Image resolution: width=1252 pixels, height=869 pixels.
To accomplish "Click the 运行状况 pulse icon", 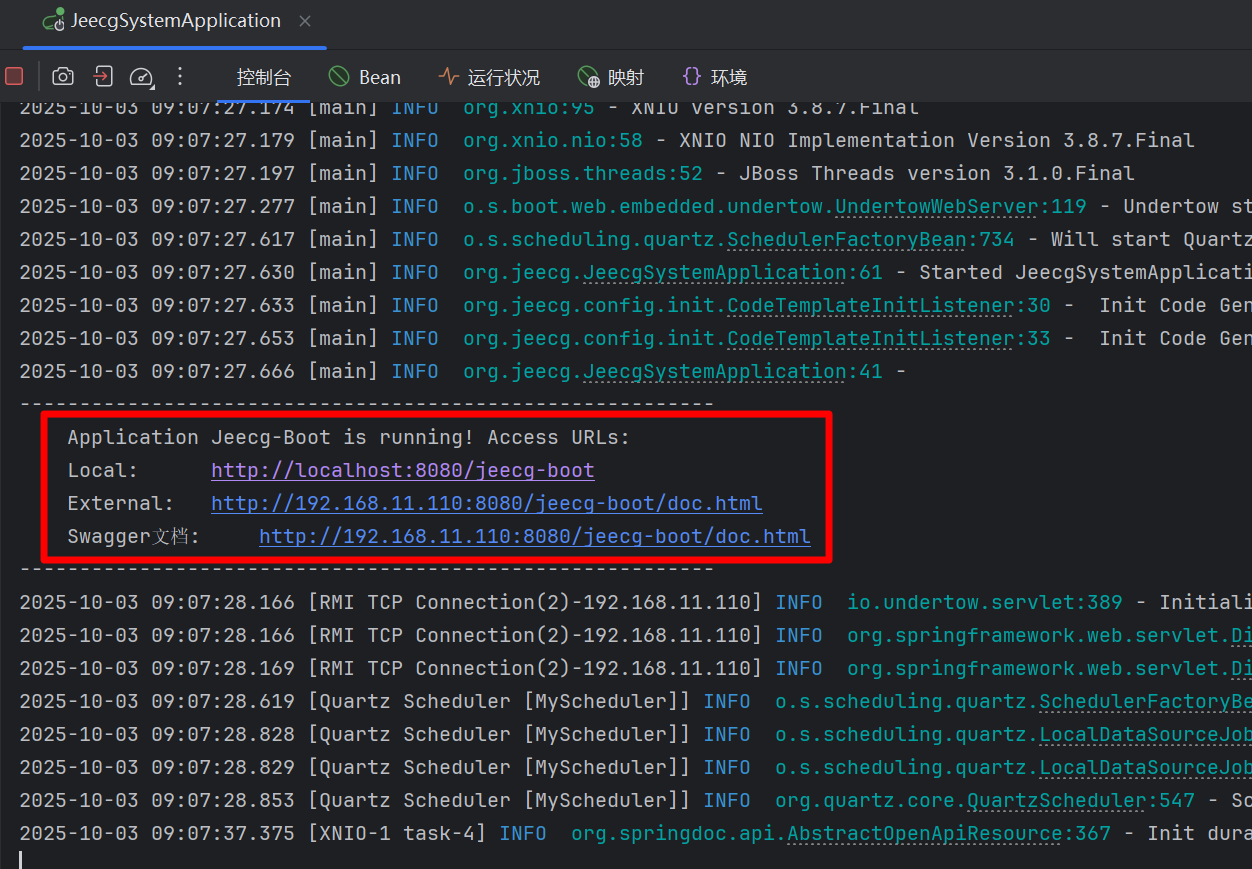I will (x=448, y=77).
